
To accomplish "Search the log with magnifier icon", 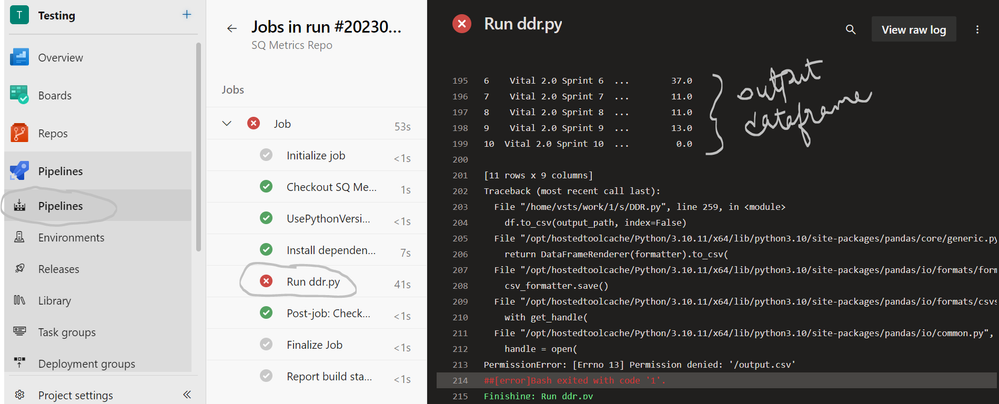I will coord(851,29).
